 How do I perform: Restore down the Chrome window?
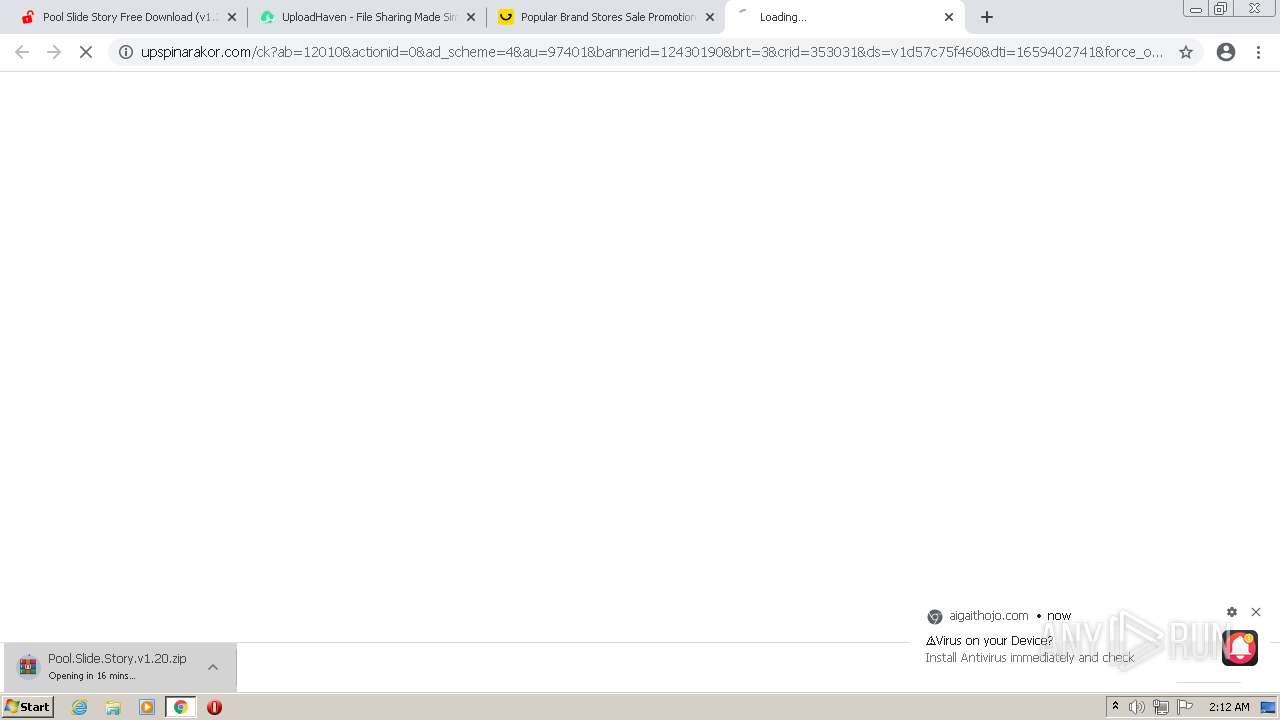click(x=1221, y=9)
